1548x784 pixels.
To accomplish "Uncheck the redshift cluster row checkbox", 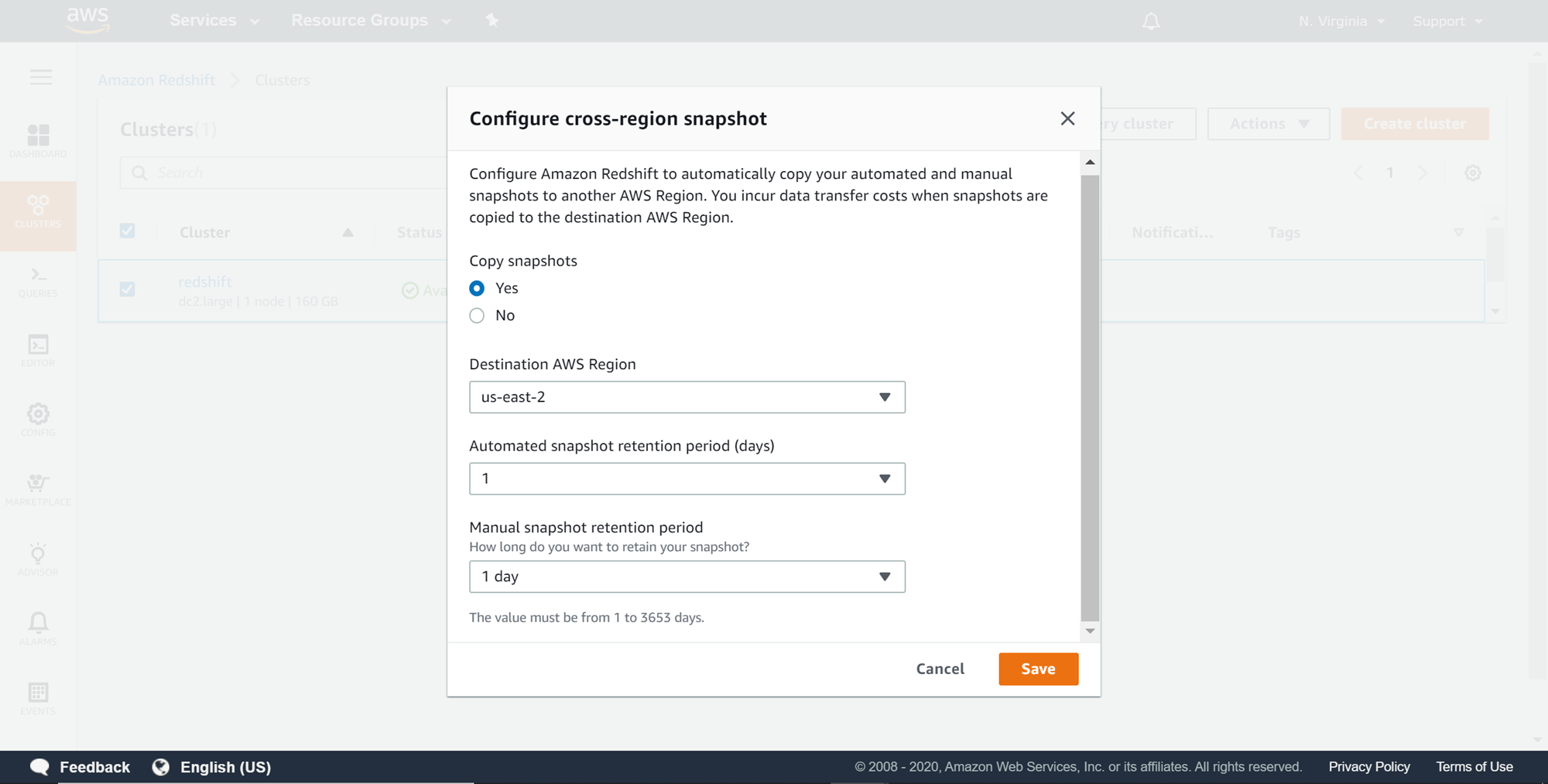I will tap(128, 289).
